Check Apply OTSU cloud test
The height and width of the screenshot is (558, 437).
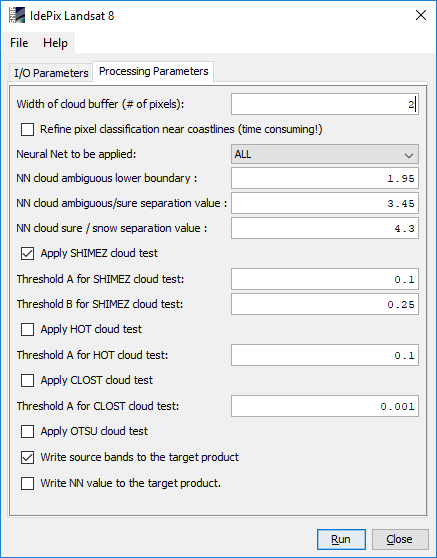27,432
